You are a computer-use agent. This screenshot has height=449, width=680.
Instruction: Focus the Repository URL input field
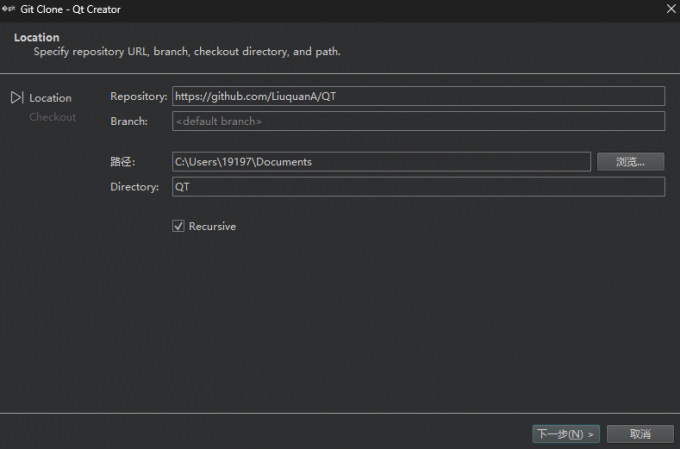(x=418, y=96)
